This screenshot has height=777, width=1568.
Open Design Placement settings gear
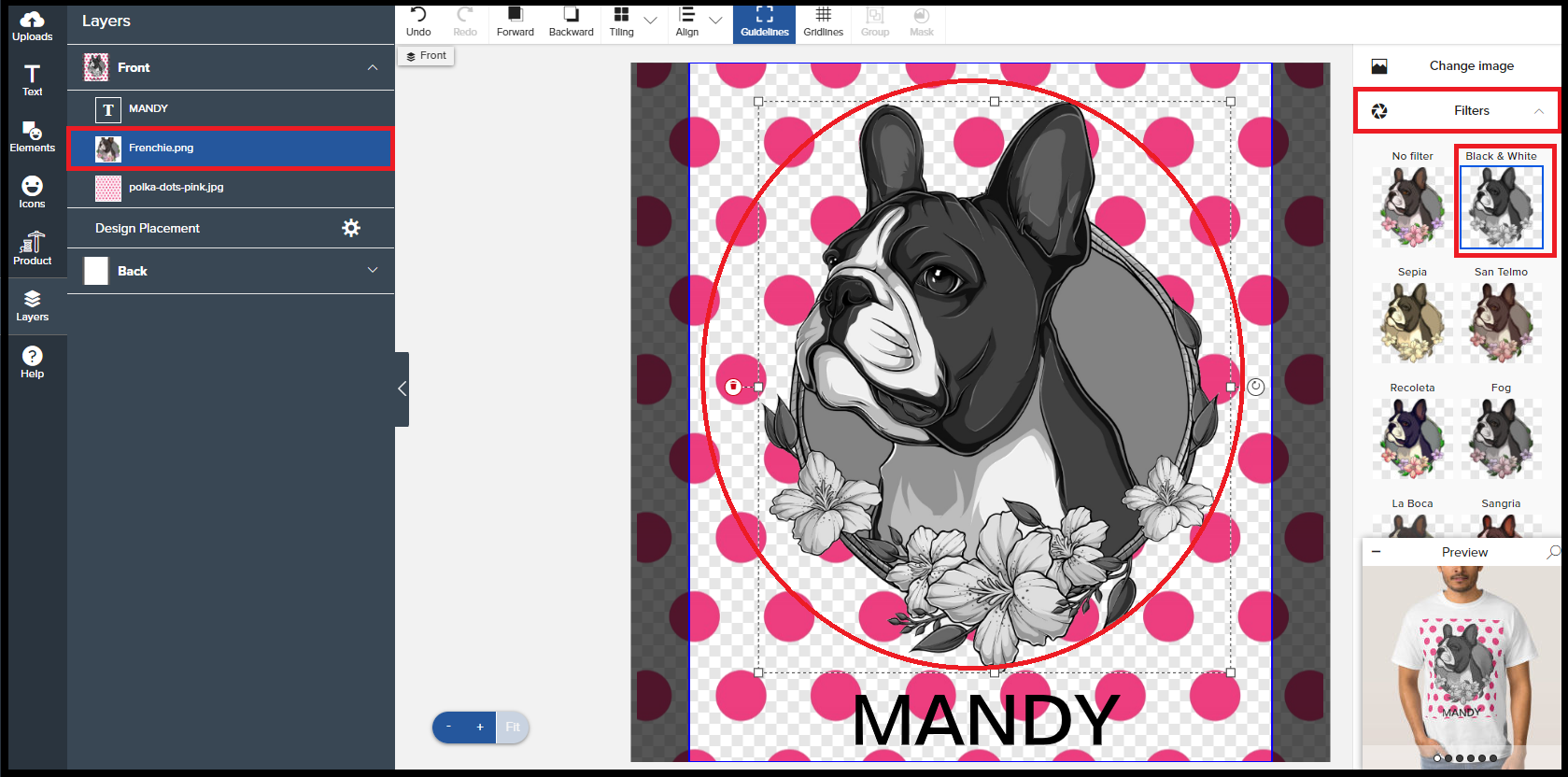click(x=351, y=228)
